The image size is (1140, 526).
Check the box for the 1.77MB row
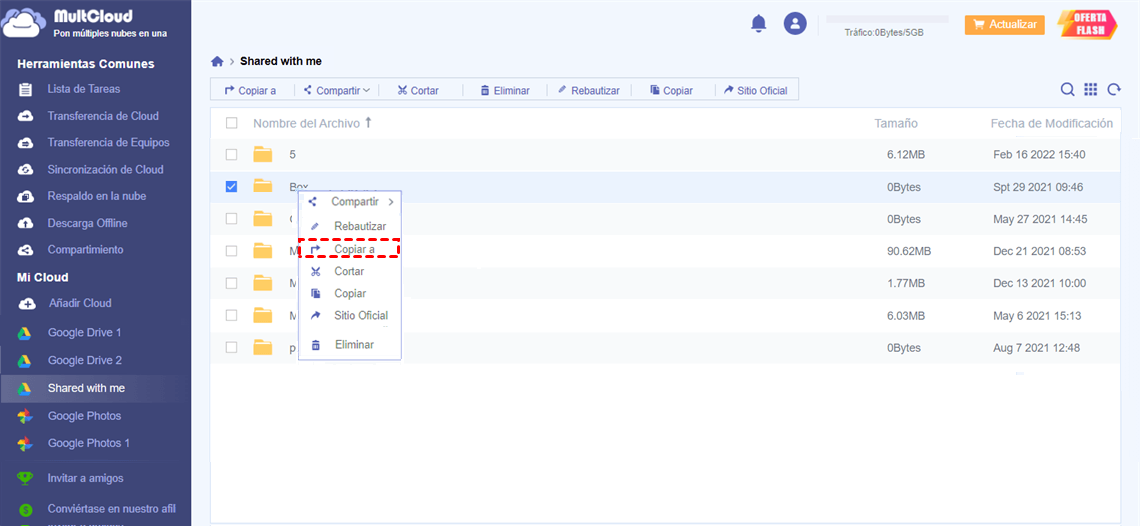tap(231, 283)
